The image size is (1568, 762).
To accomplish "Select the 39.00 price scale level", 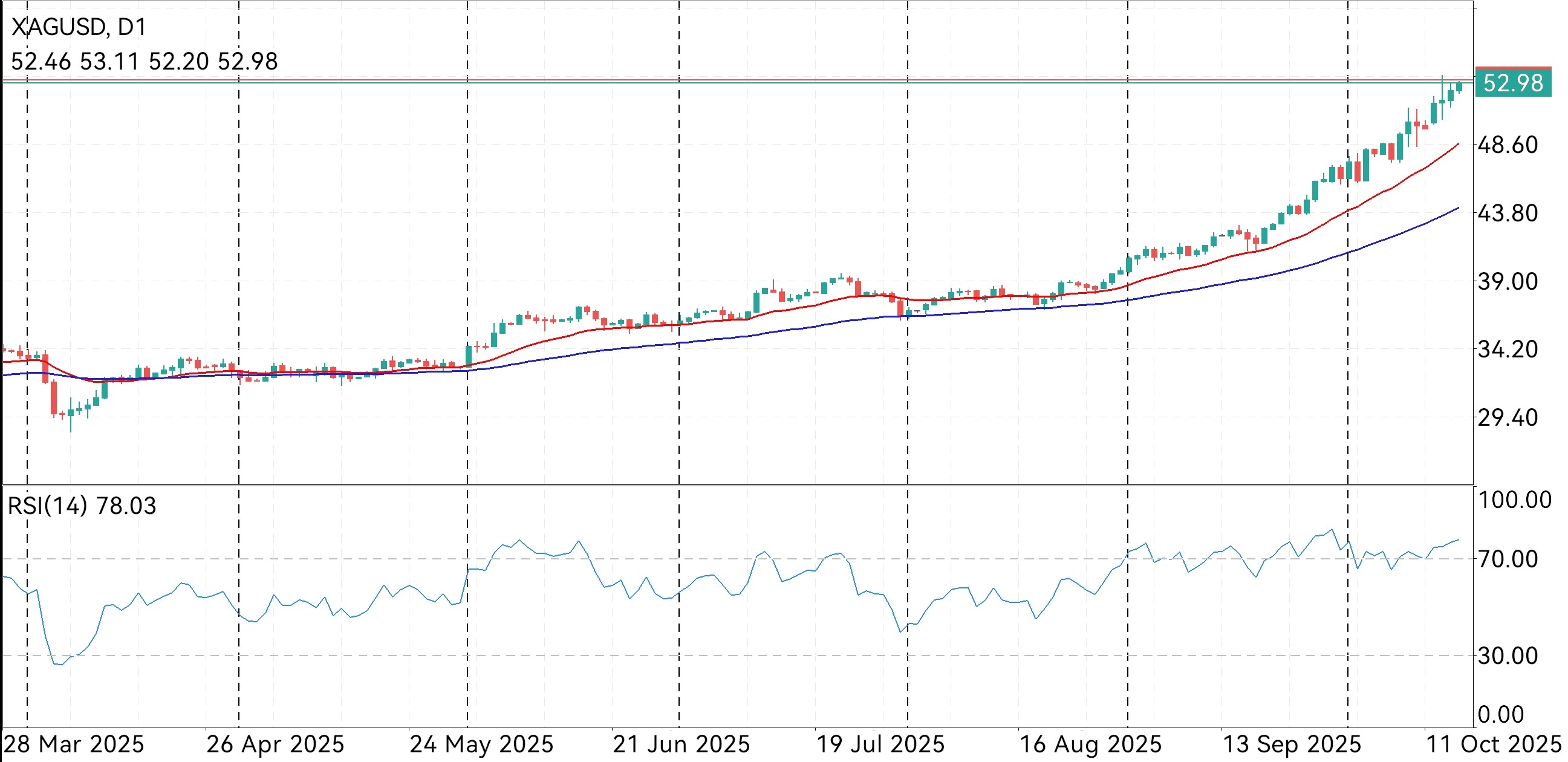I will point(1507,282).
